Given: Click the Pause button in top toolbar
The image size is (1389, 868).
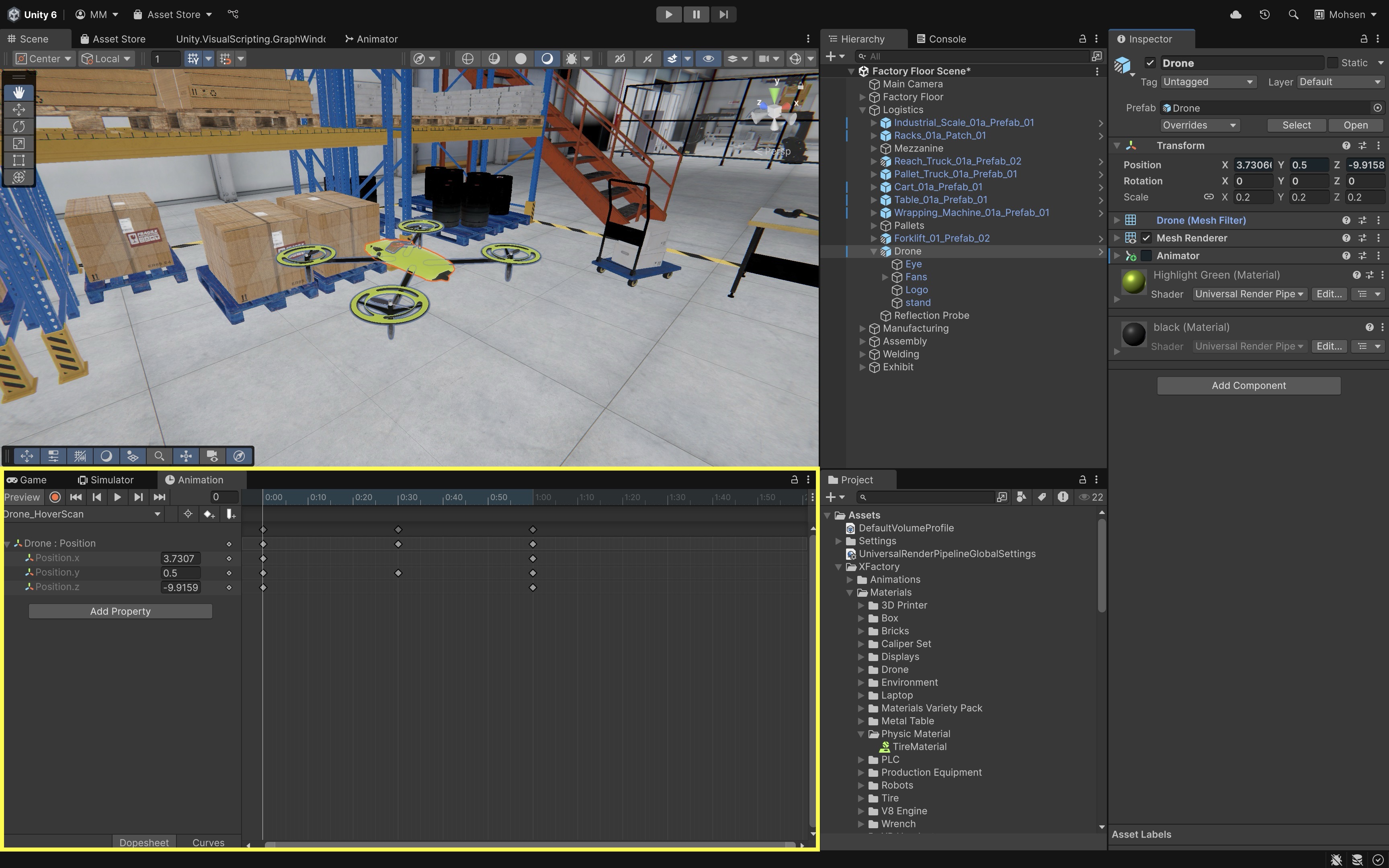Looking at the screenshot, I should [696, 14].
